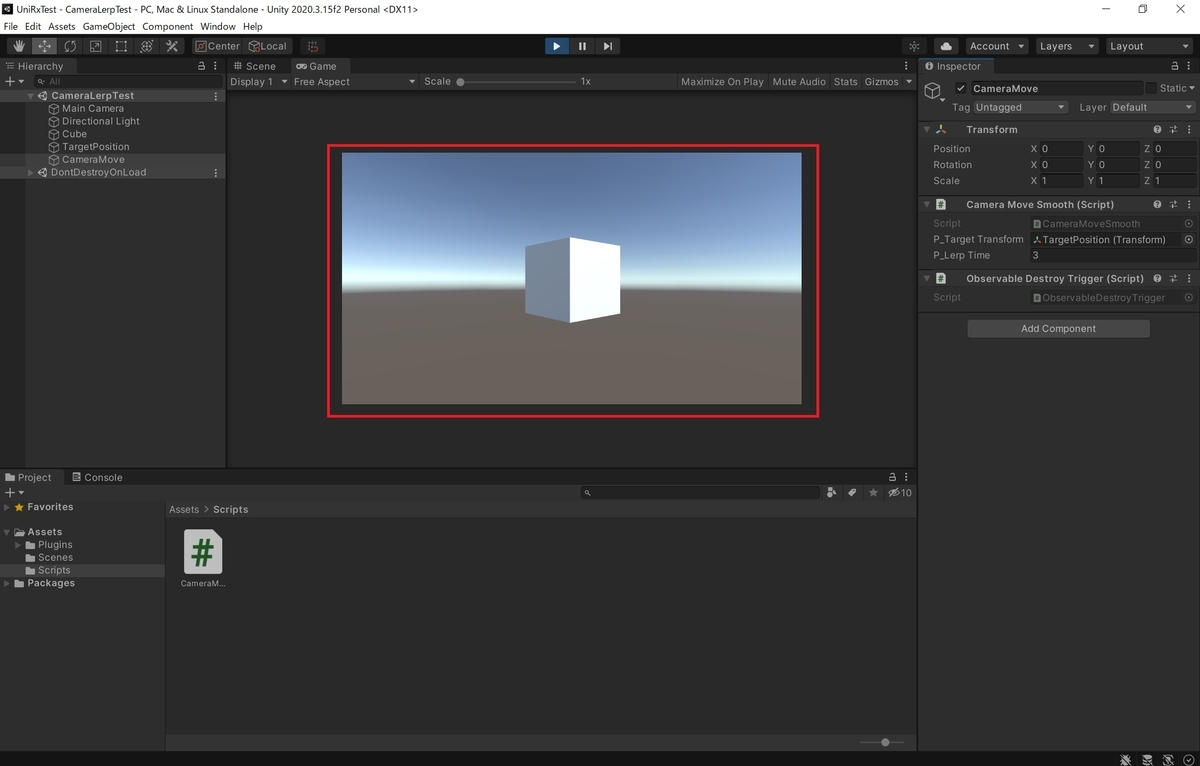The image size is (1200, 766).
Task: Select the Rotate tool
Action: coord(70,46)
